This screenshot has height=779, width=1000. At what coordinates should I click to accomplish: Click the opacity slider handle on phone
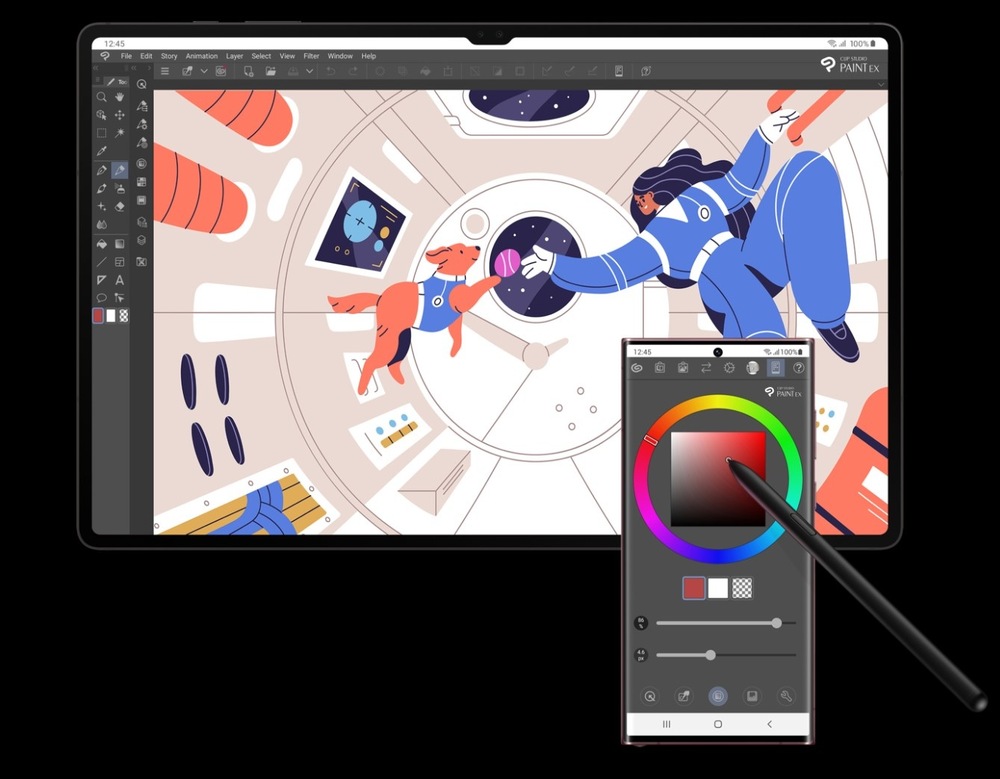(777, 623)
